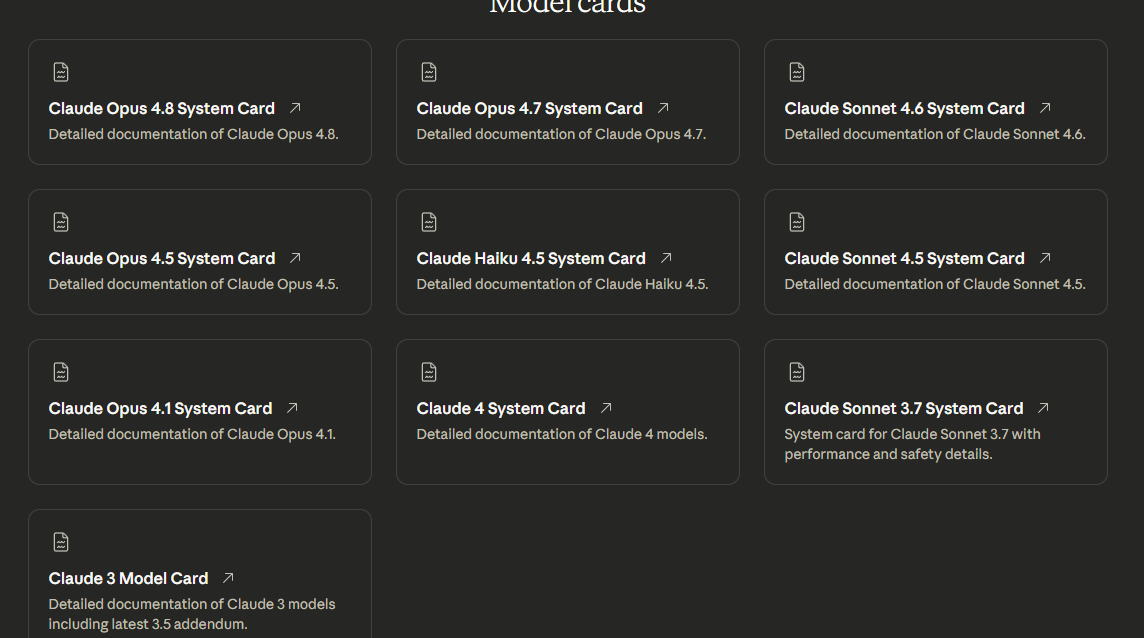Click document icon on Claude 3 Model Card
Viewport: 1144px width, 638px height.
point(61,542)
